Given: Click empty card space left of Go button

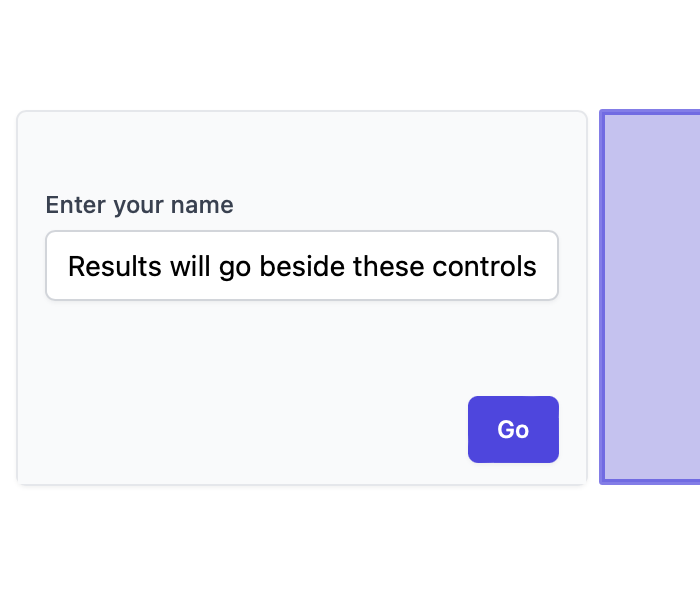Looking at the screenshot, I should (x=241, y=429).
